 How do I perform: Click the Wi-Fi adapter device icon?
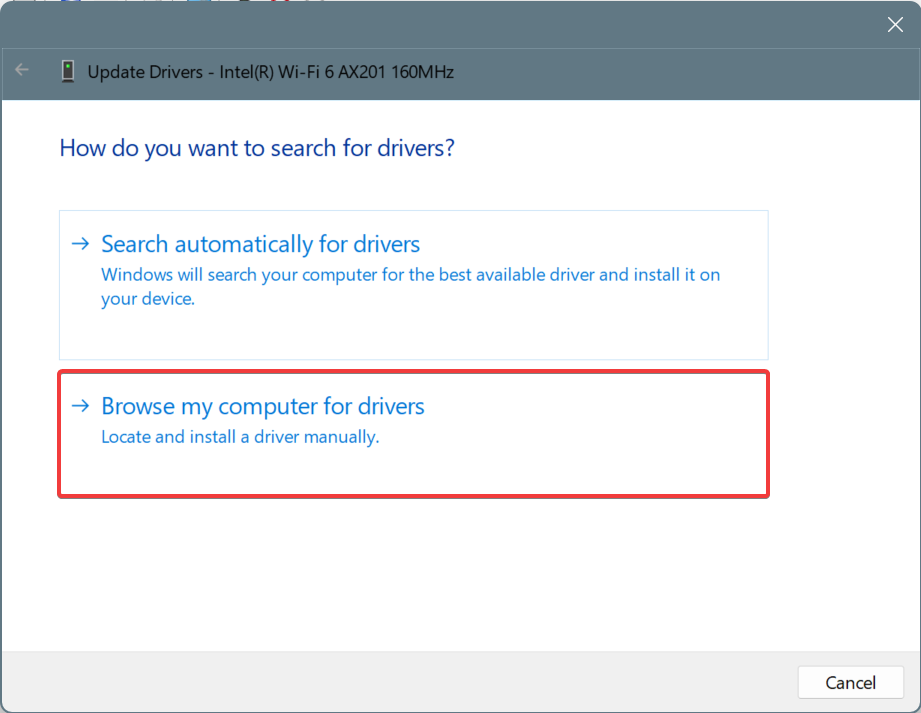tap(68, 72)
